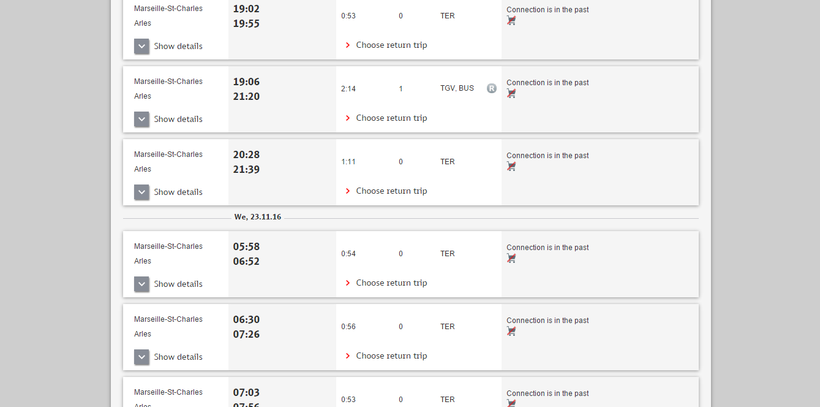Image resolution: width=820 pixels, height=407 pixels.
Task: Click crossed-out cart icon for 05:58 connection
Action: (511, 259)
